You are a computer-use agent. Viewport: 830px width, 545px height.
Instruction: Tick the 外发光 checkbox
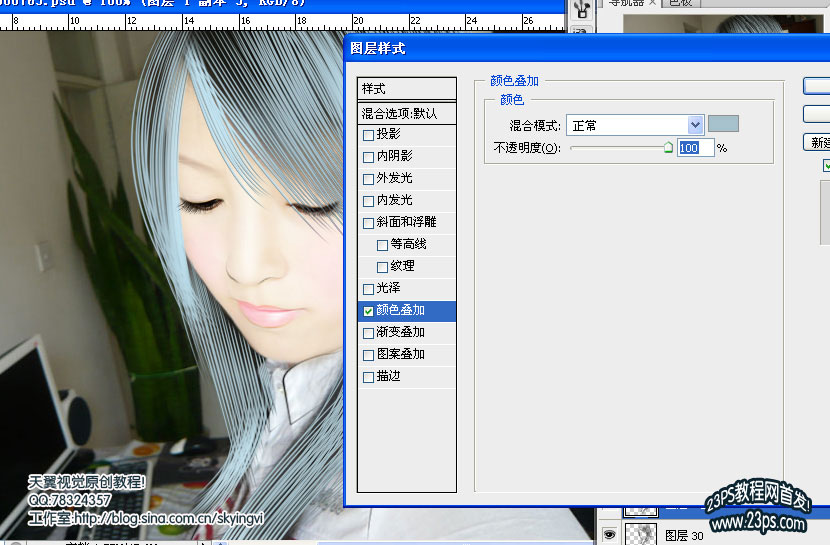[368, 179]
